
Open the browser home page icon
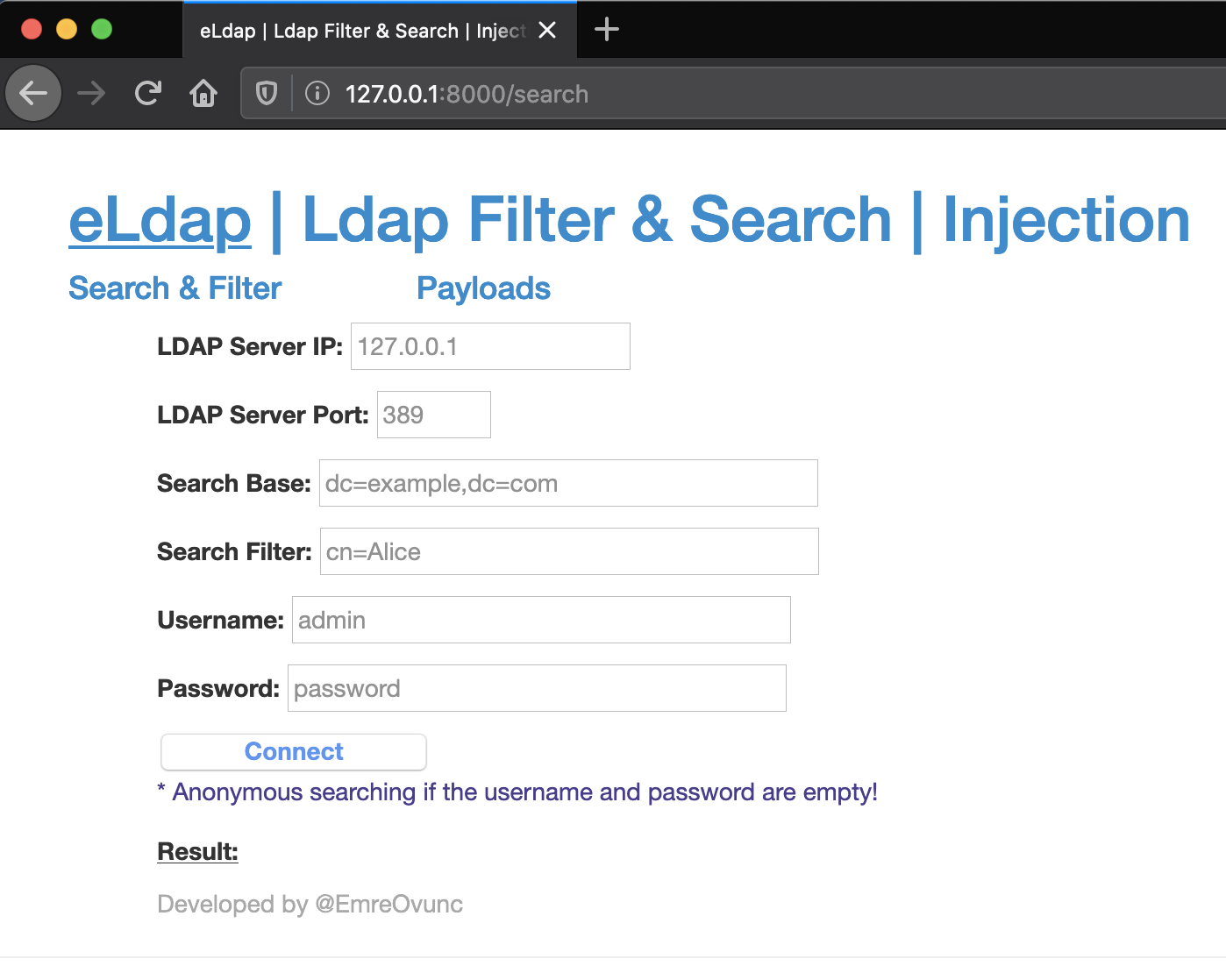[203, 93]
